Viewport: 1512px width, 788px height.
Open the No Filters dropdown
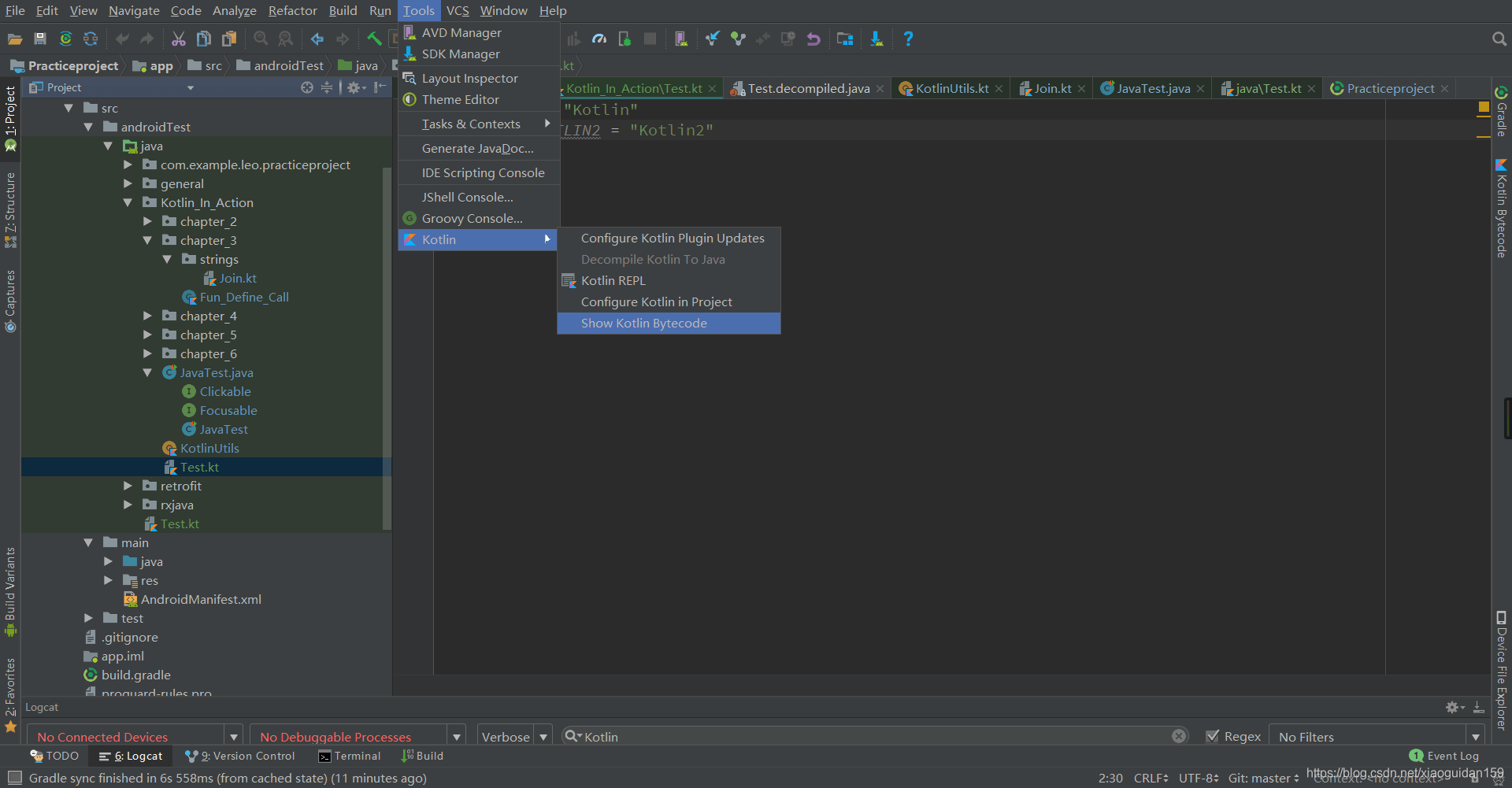pos(1377,736)
